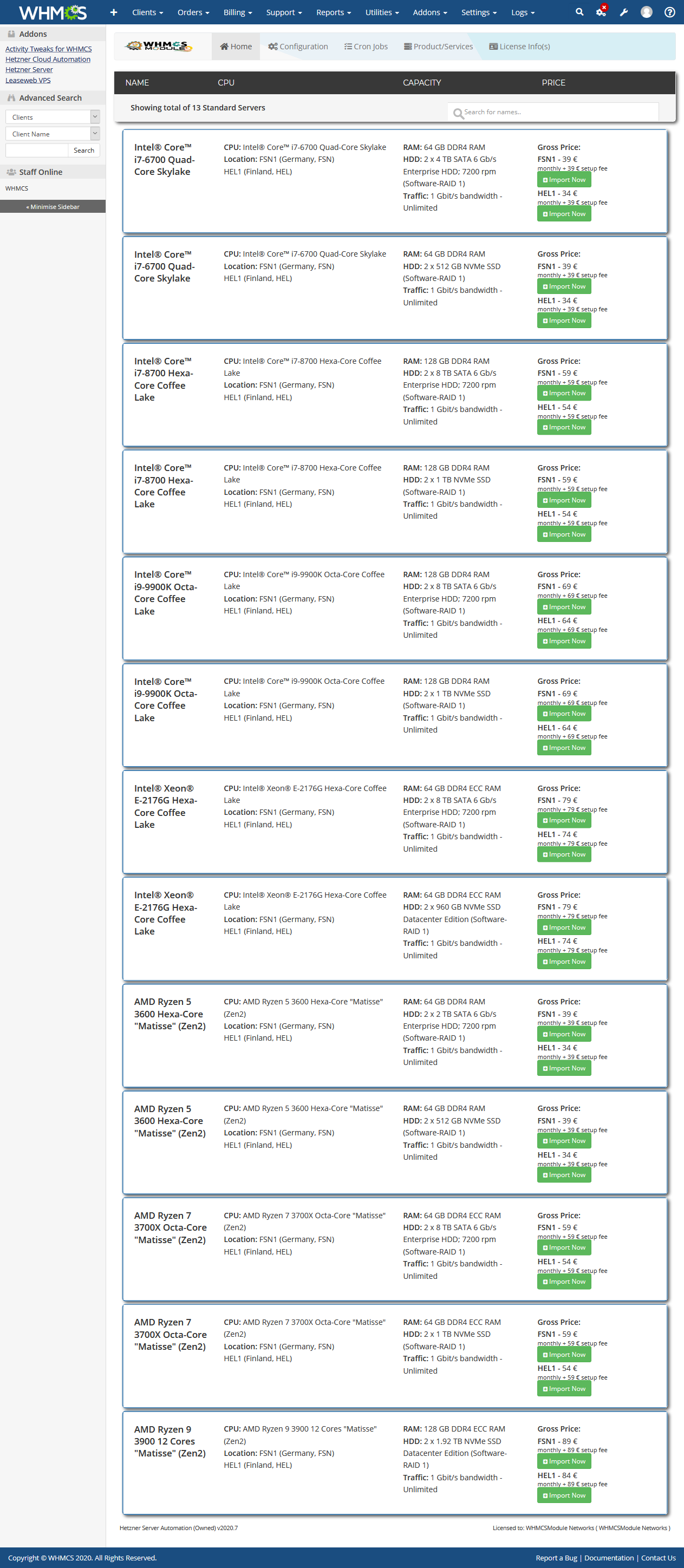Import HEL1 offer for Ryzen 9 3900 server

564,1495
